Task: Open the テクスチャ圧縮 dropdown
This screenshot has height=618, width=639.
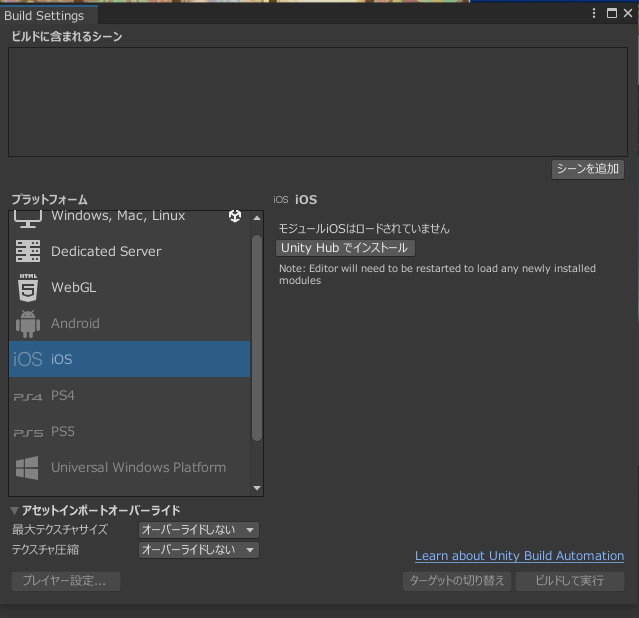Action: point(199,550)
